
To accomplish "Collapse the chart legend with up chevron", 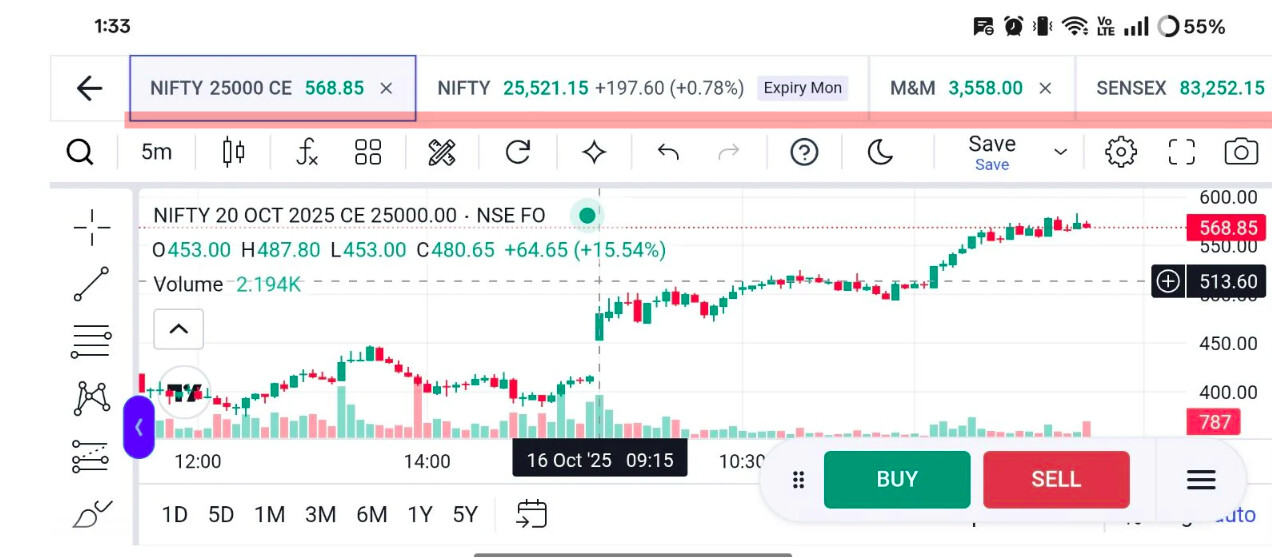I will 178,329.
